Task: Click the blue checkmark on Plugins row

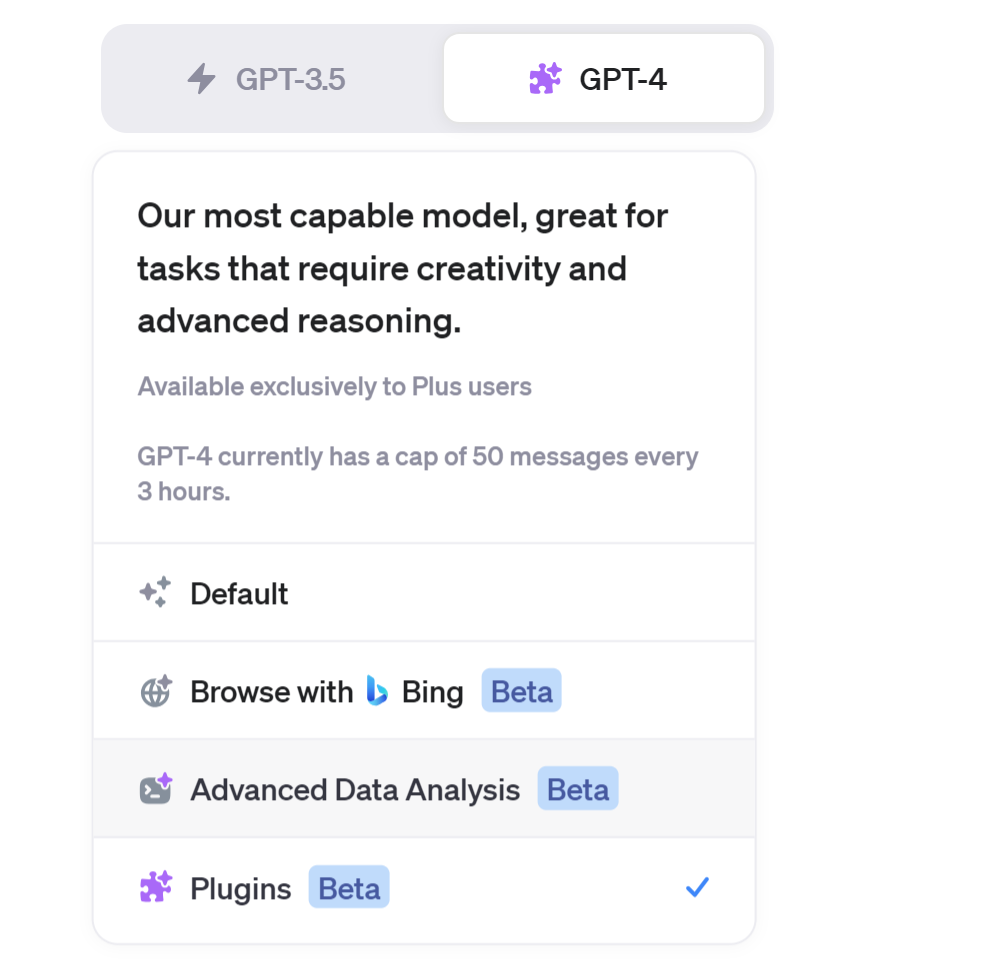Action: click(697, 887)
